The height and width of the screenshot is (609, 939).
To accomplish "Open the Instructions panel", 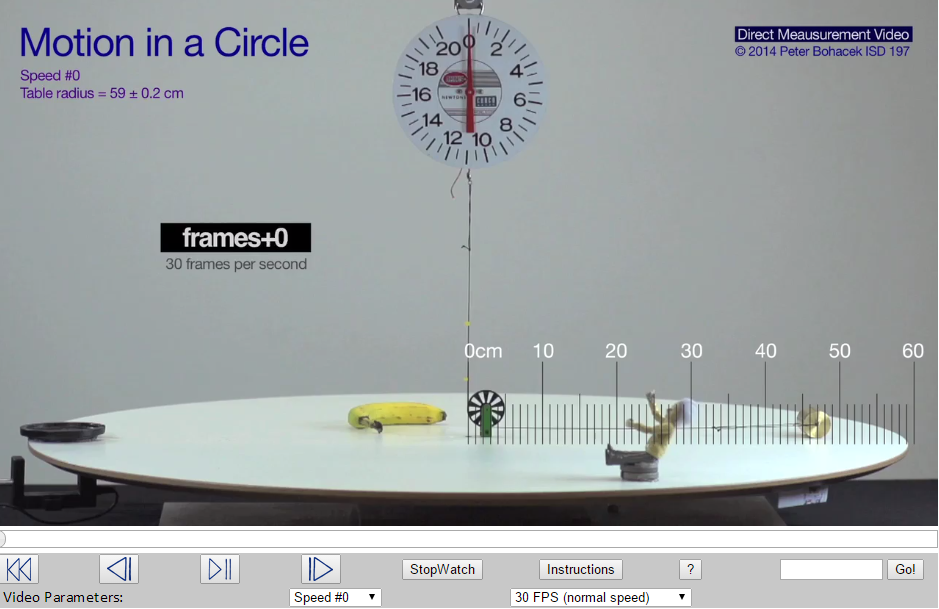I will [580, 569].
